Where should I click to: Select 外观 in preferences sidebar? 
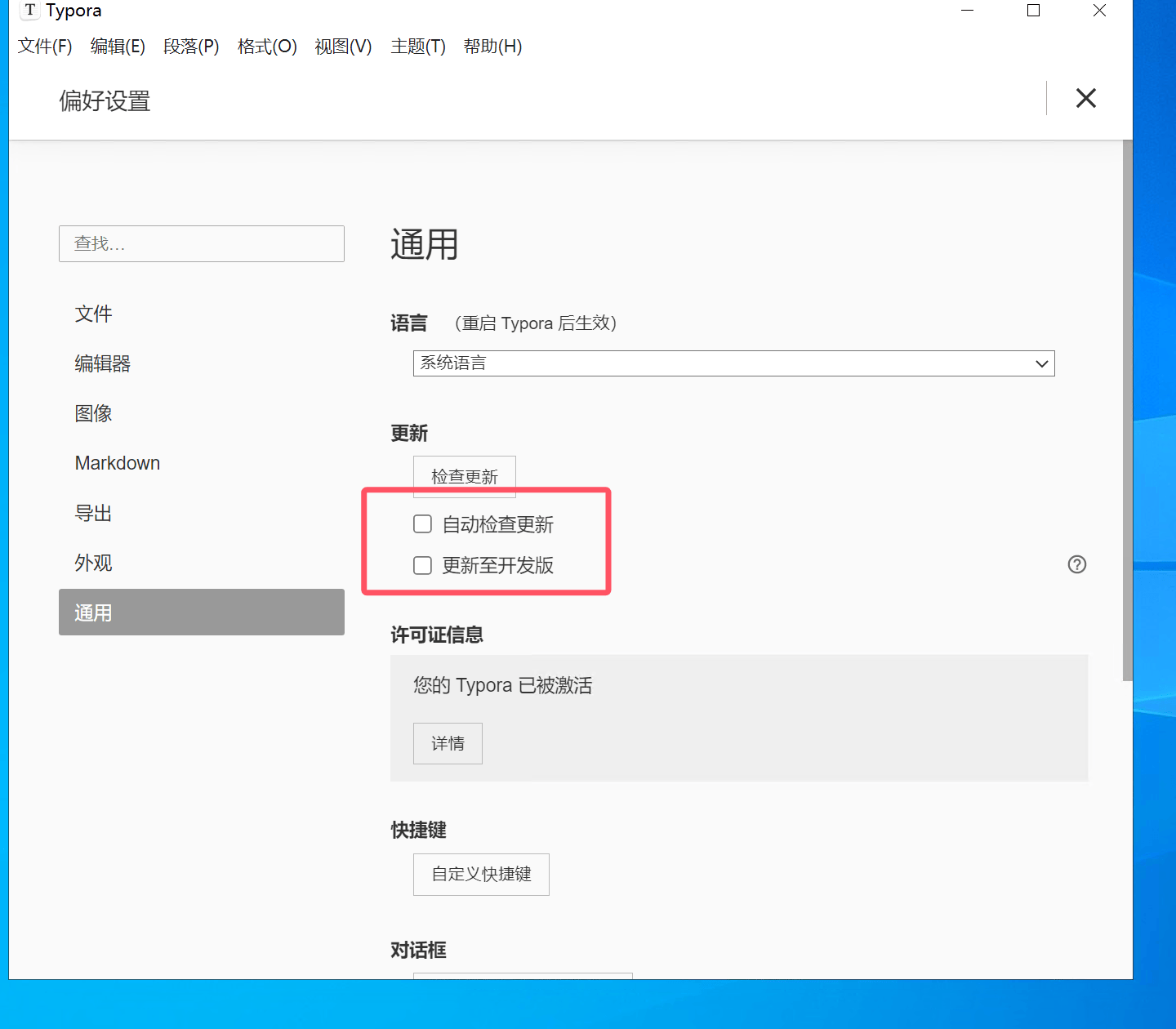[202, 563]
